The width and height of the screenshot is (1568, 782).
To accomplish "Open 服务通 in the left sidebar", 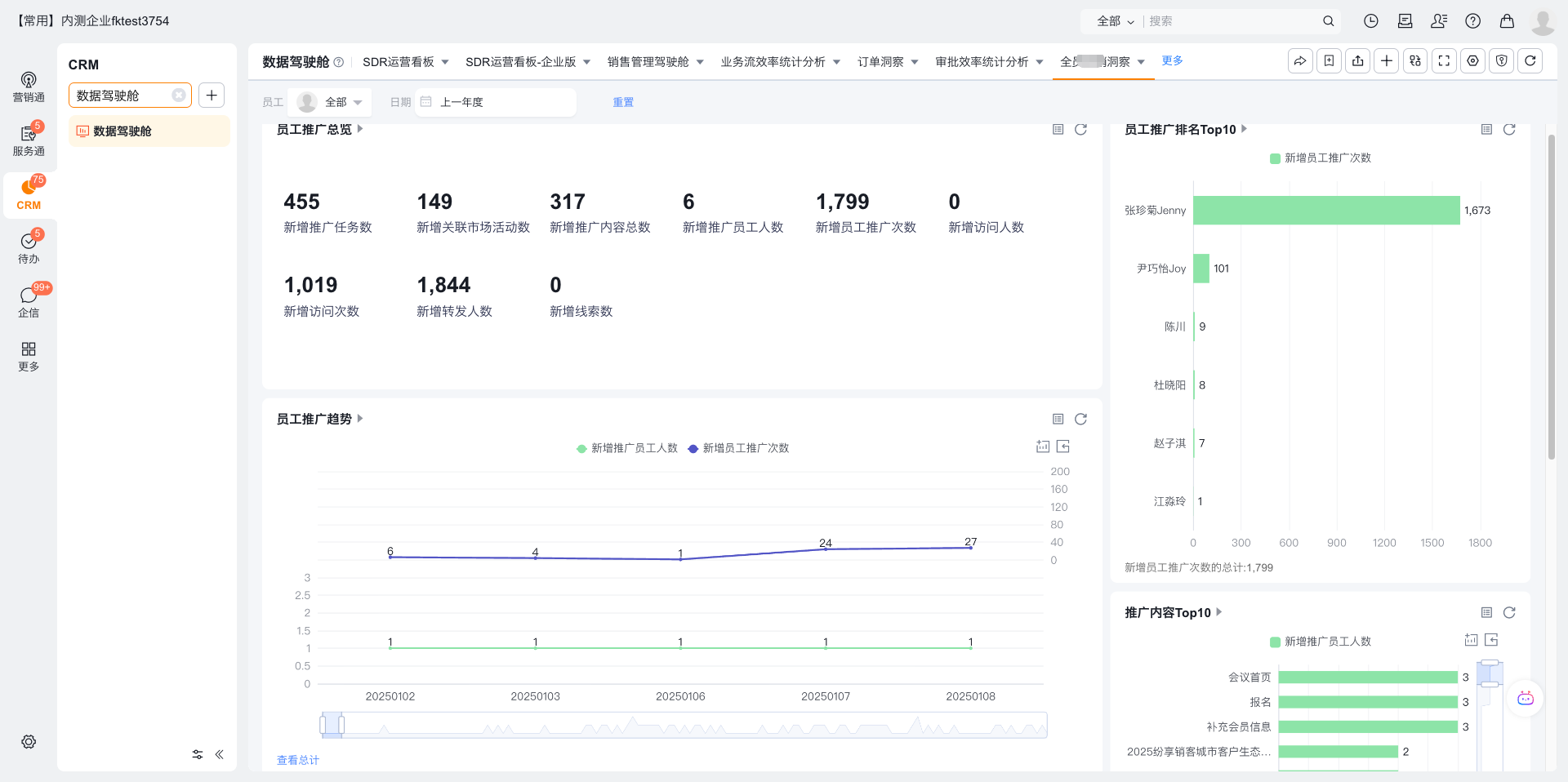I will (x=29, y=140).
